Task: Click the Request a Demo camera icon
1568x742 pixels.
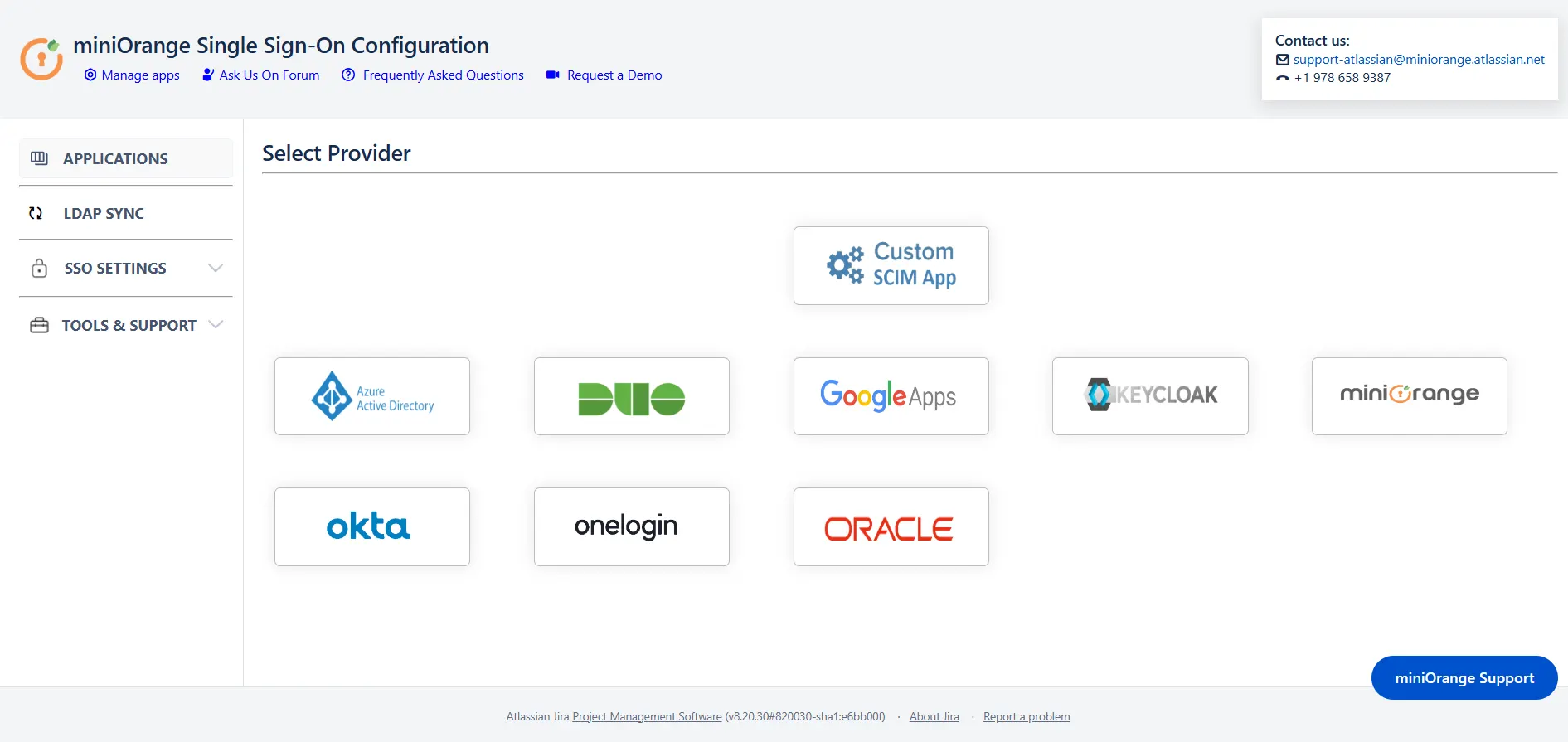Action: coord(553,75)
